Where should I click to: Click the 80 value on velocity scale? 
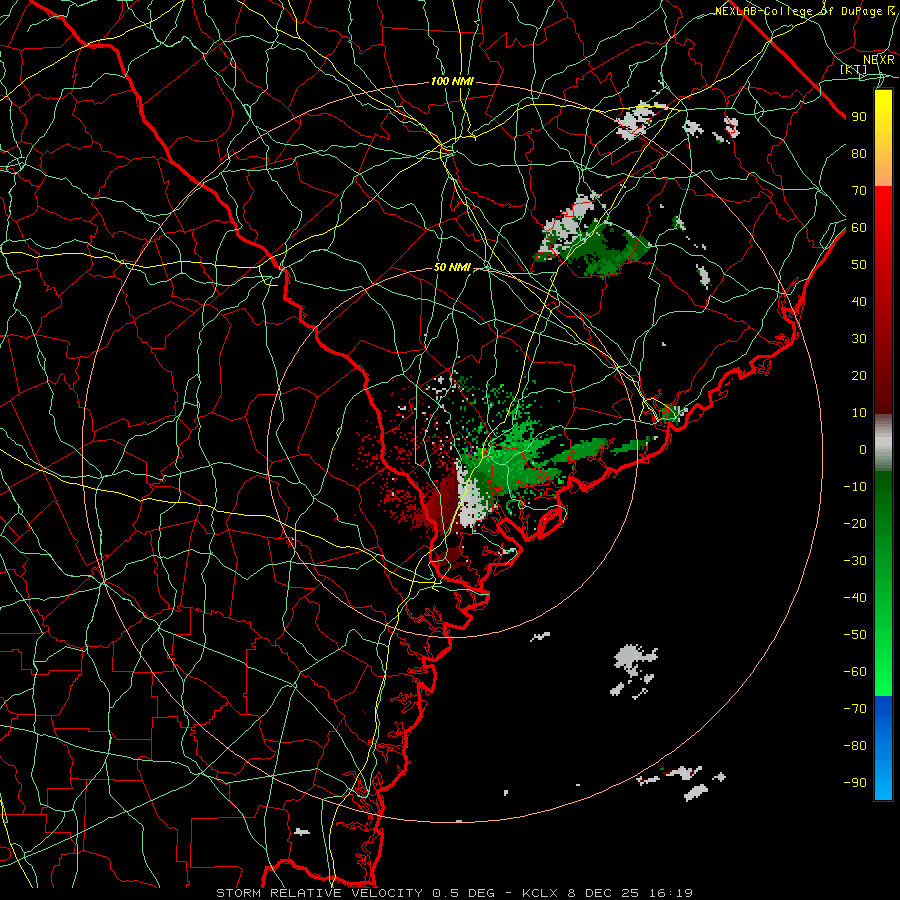(859, 154)
